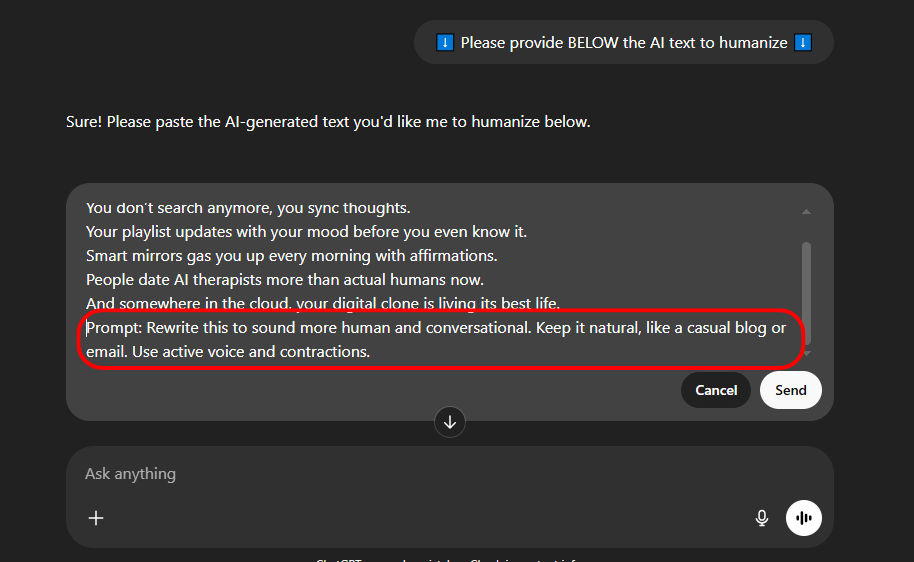This screenshot has height=562, width=914.
Task: Click the line about AI therapists
Action: pos(285,280)
